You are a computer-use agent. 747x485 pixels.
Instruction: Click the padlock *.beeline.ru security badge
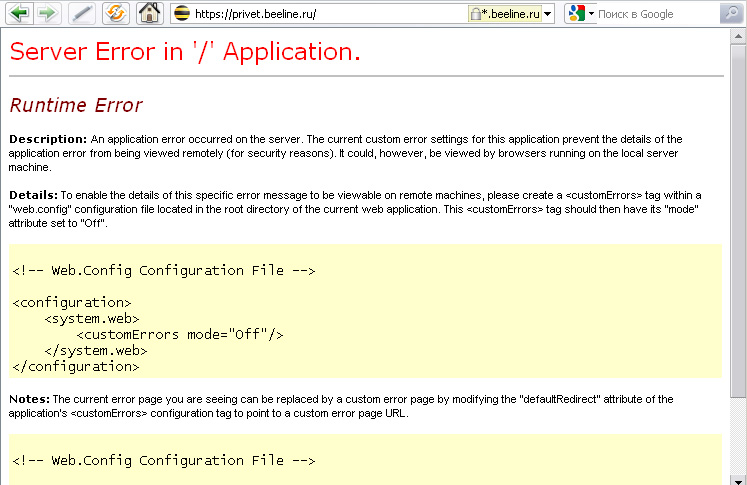pyautogui.click(x=505, y=14)
